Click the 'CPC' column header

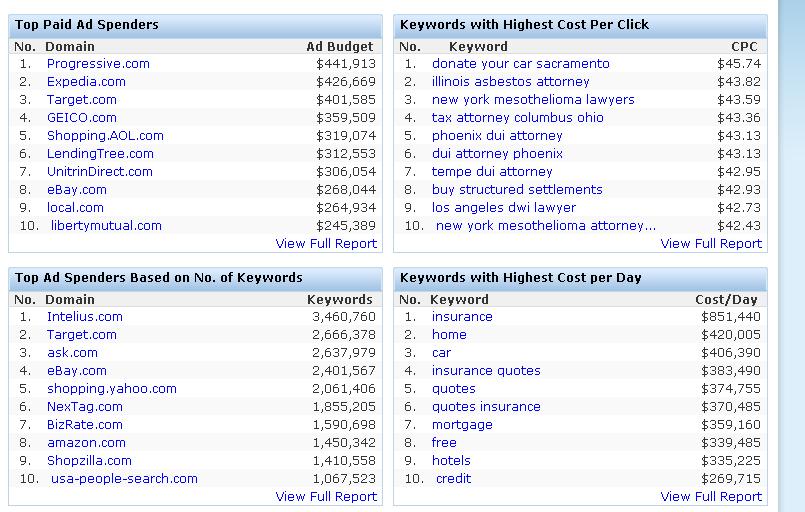pyautogui.click(x=744, y=46)
